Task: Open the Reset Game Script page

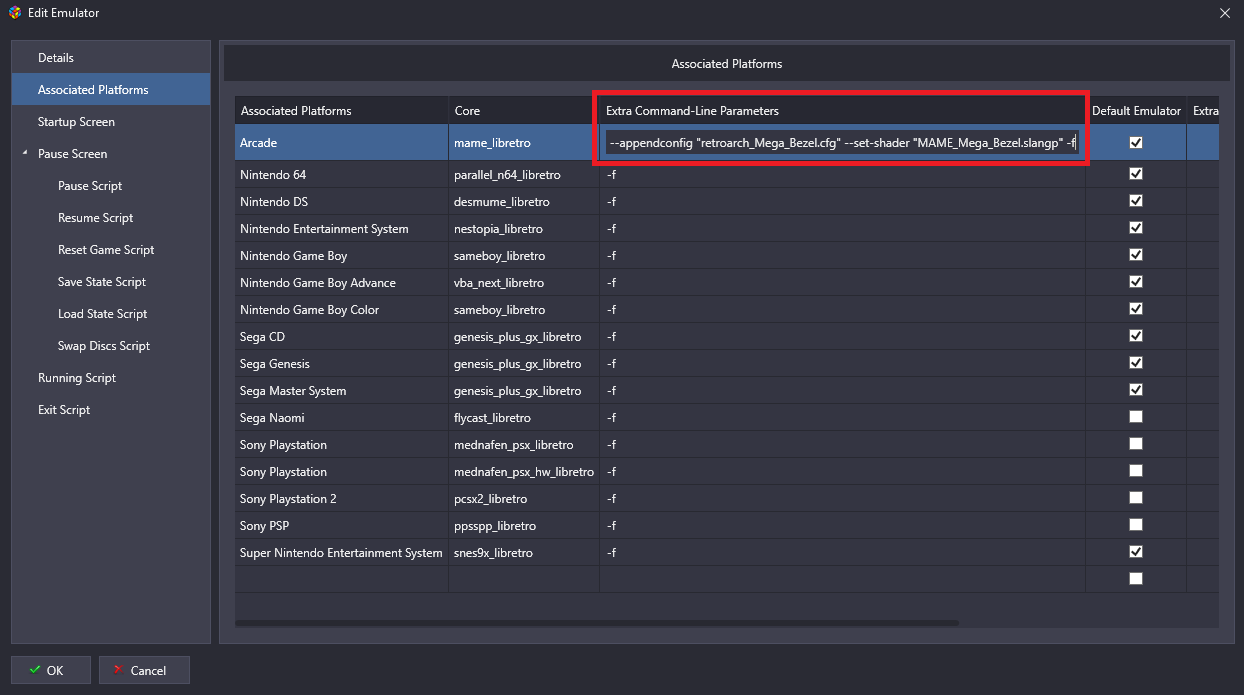Action: pos(106,250)
